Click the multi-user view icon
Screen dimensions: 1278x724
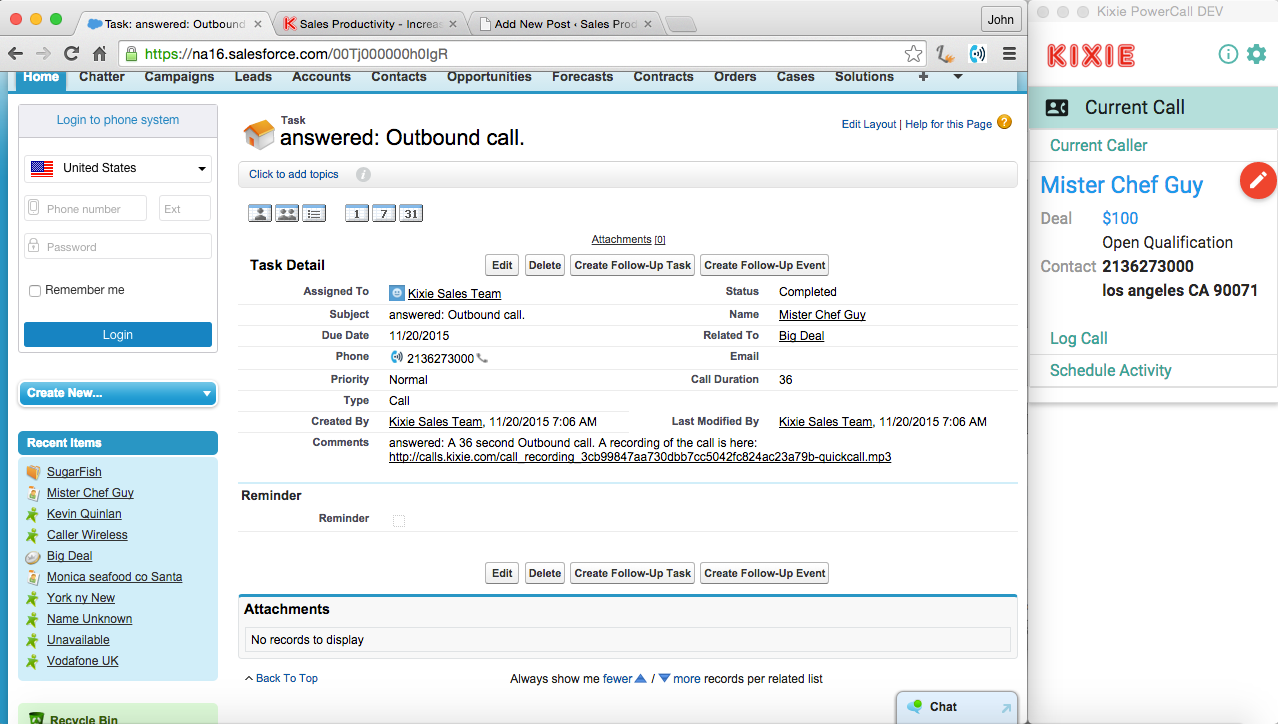(287, 213)
